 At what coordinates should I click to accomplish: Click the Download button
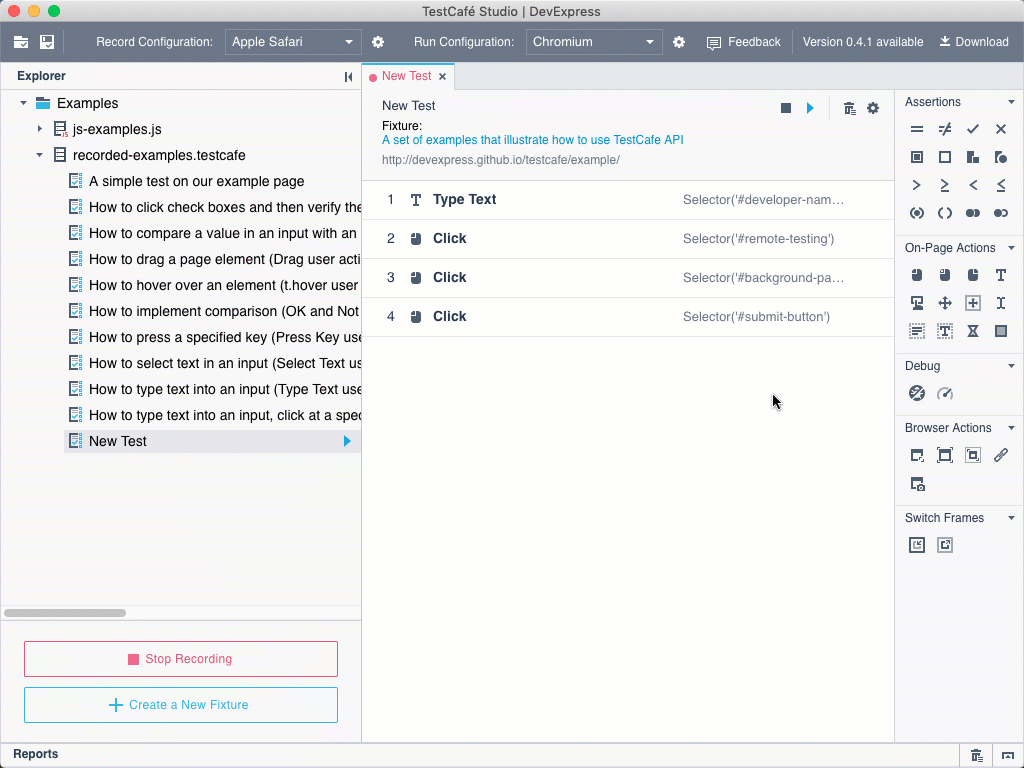point(974,42)
